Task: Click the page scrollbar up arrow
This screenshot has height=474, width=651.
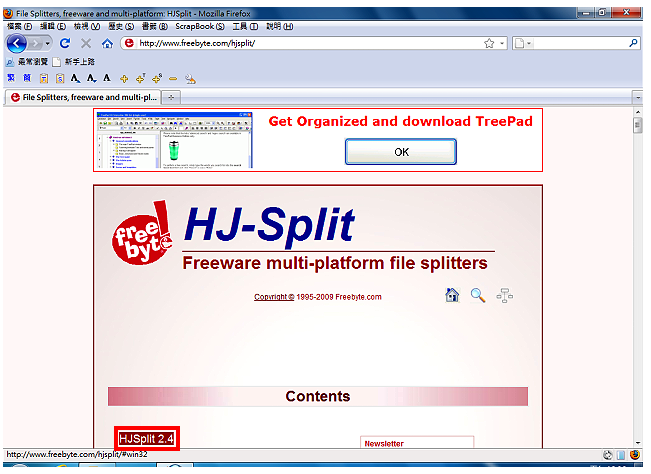Action: coord(638,112)
